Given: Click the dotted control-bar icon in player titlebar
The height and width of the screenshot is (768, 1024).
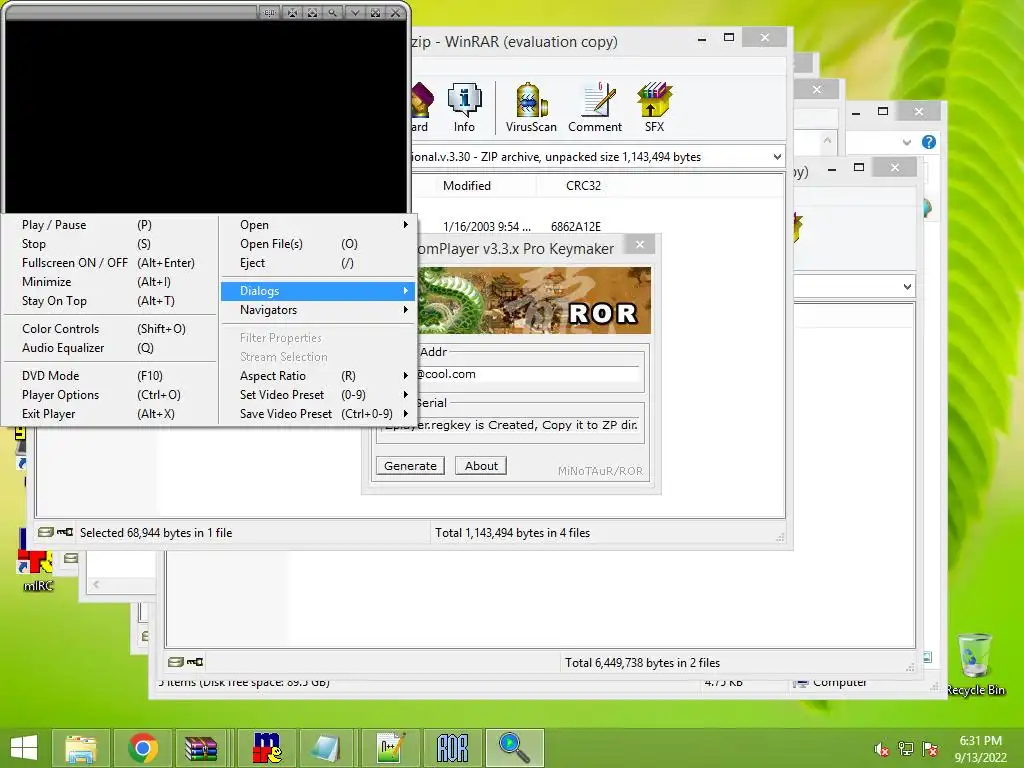Looking at the screenshot, I should (x=269, y=12).
